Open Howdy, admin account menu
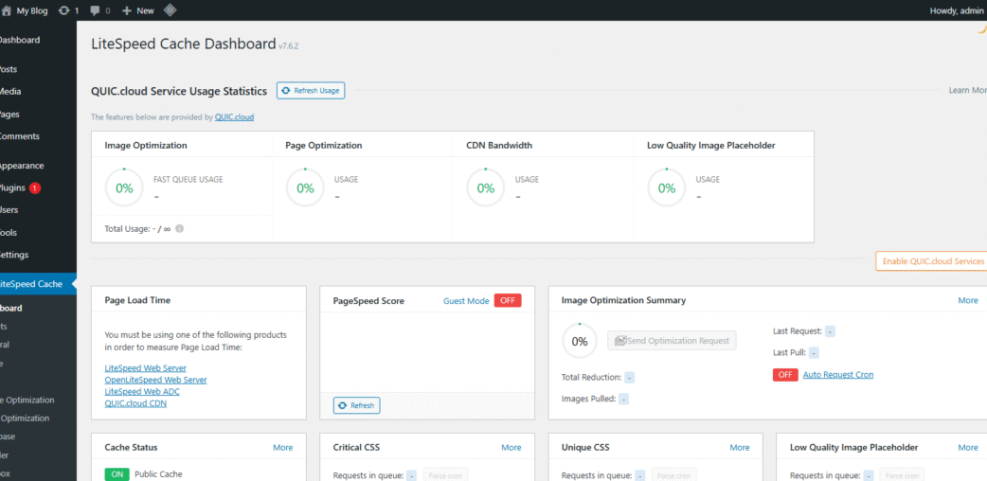This screenshot has height=481, width=987. click(x=958, y=11)
